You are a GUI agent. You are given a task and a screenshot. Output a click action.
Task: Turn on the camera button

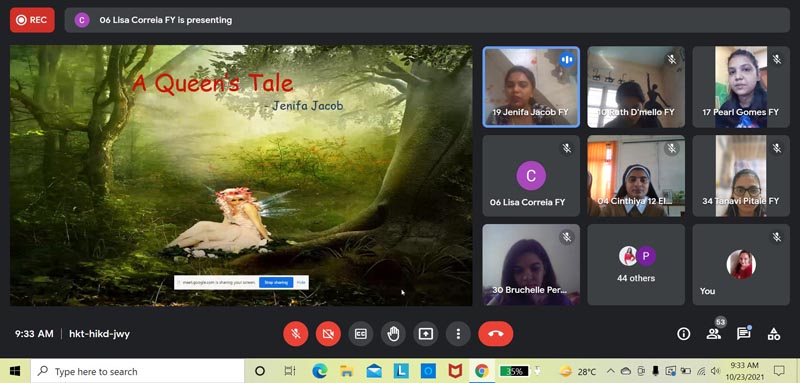tap(328, 334)
